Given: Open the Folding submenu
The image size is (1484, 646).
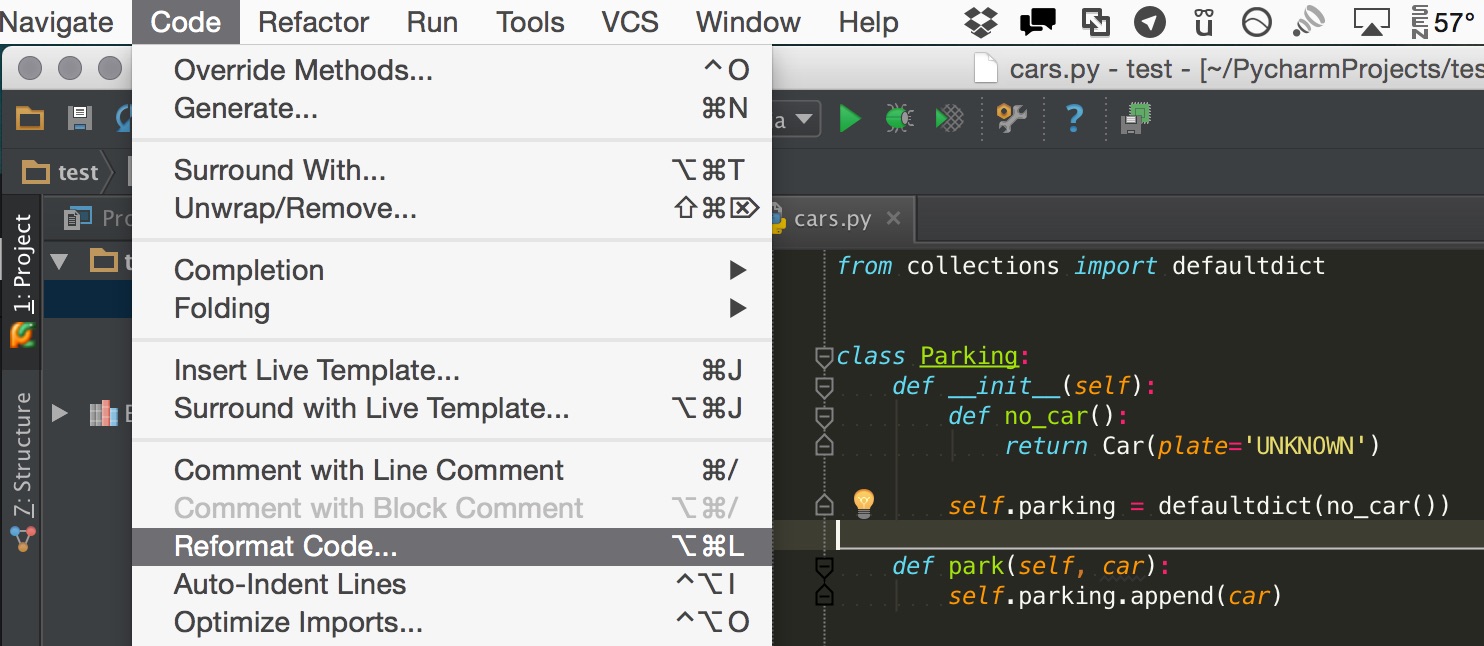Looking at the screenshot, I should 452,308.
